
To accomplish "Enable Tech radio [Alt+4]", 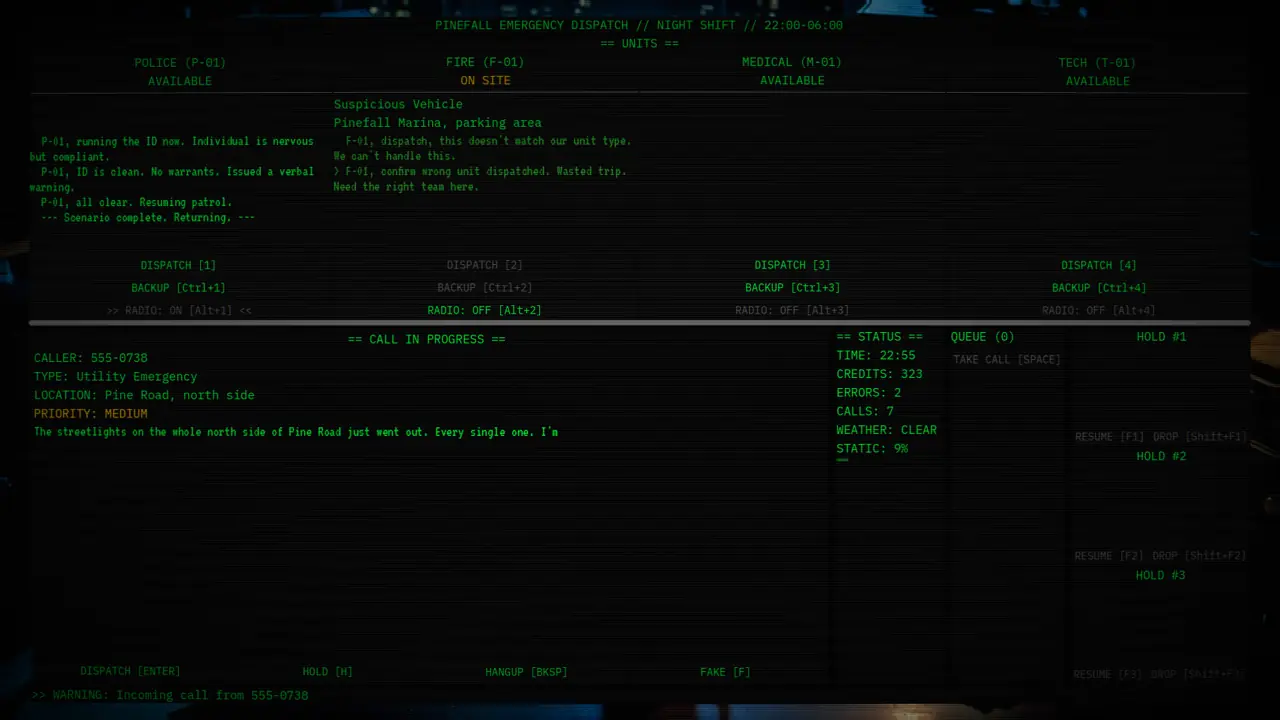I will [1099, 311].
